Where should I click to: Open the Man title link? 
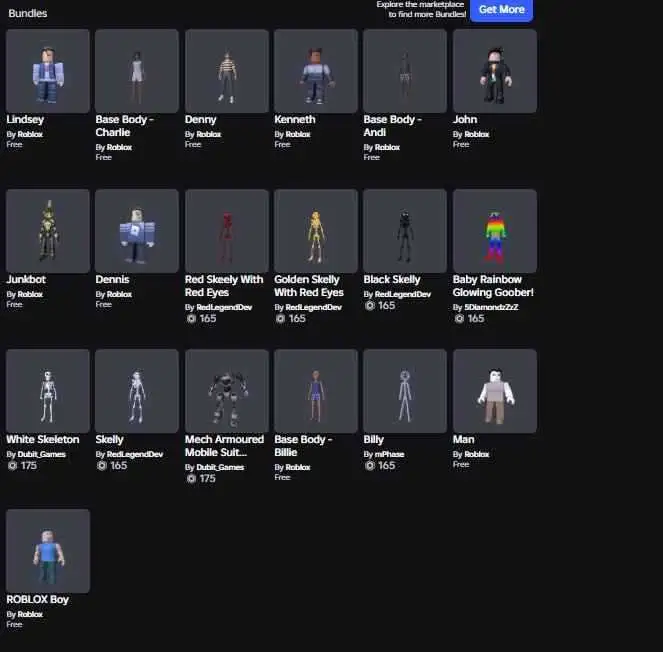[463, 439]
